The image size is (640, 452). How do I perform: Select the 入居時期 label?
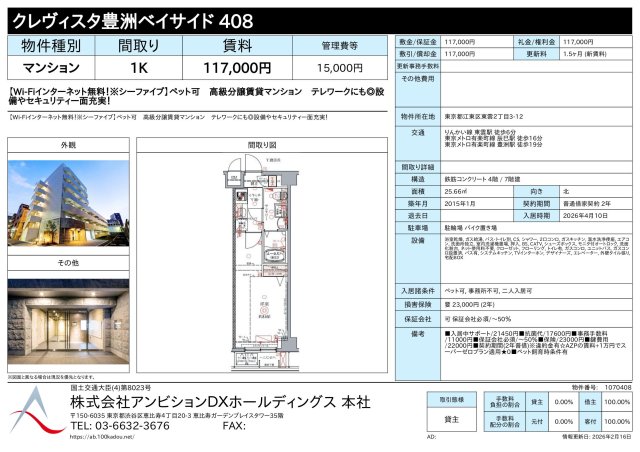[536, 215]
